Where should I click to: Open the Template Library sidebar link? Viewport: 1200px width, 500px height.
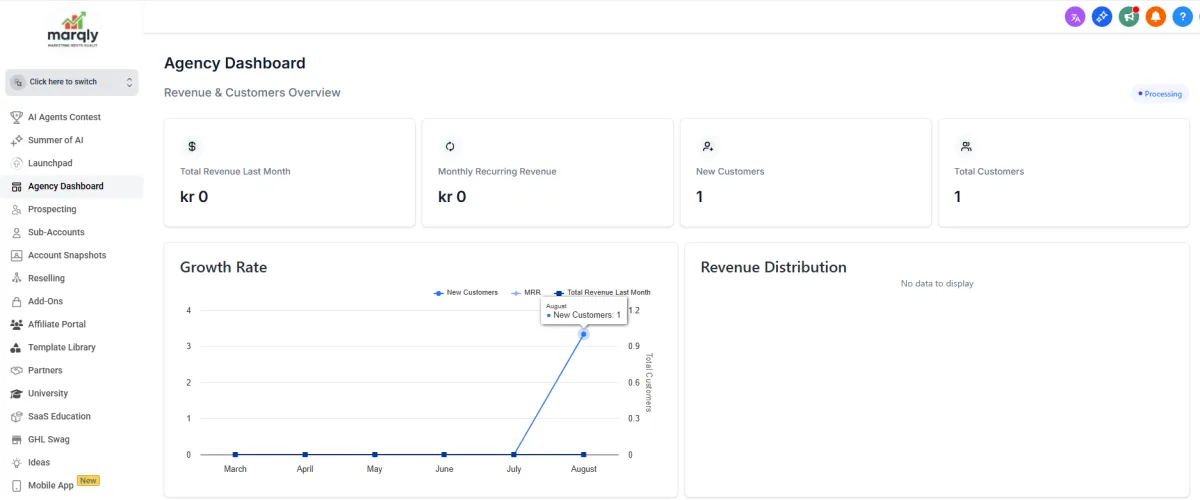pyautogui.click(x=61, y=347)
